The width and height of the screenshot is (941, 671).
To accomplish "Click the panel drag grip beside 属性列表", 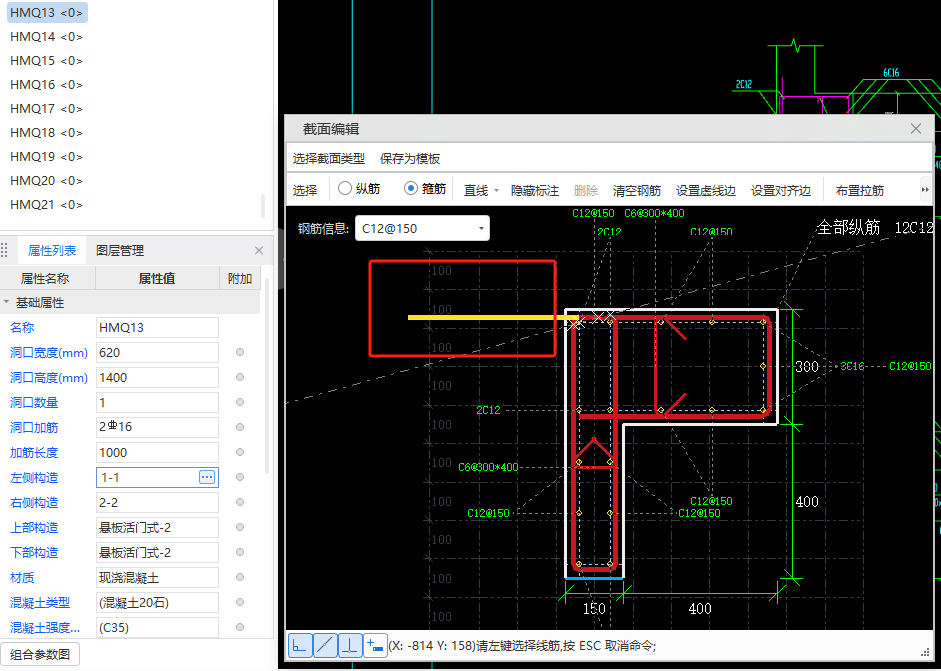I will coord(5,250).
